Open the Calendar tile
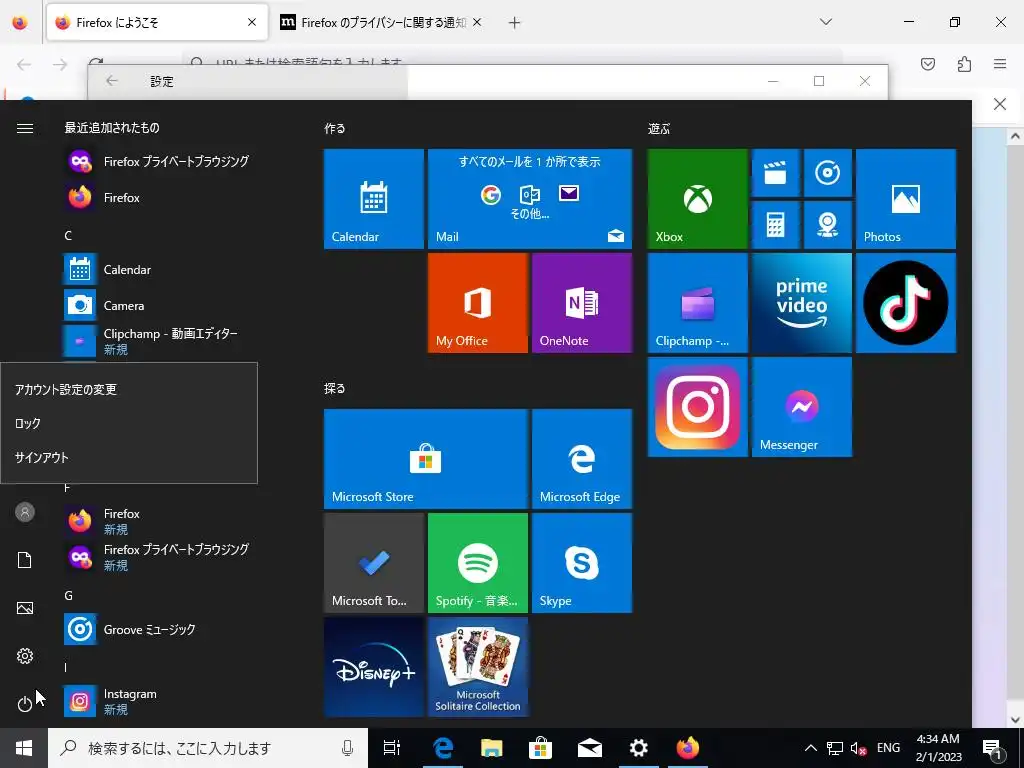This screenshot has height=768, width=1024. (x=374, y=199)
